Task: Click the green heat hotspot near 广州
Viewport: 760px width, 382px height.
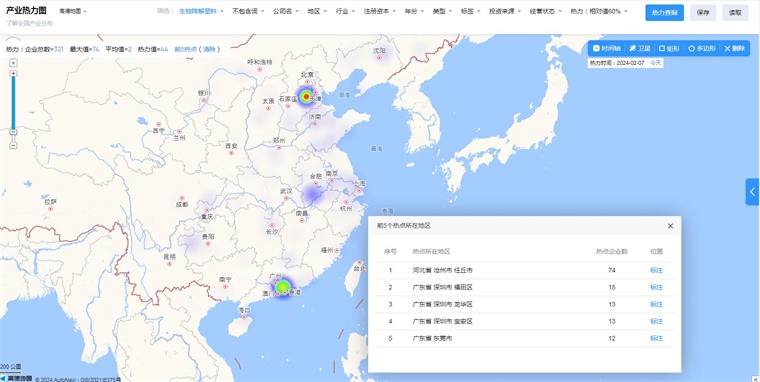Action: (x=282, y=286)
